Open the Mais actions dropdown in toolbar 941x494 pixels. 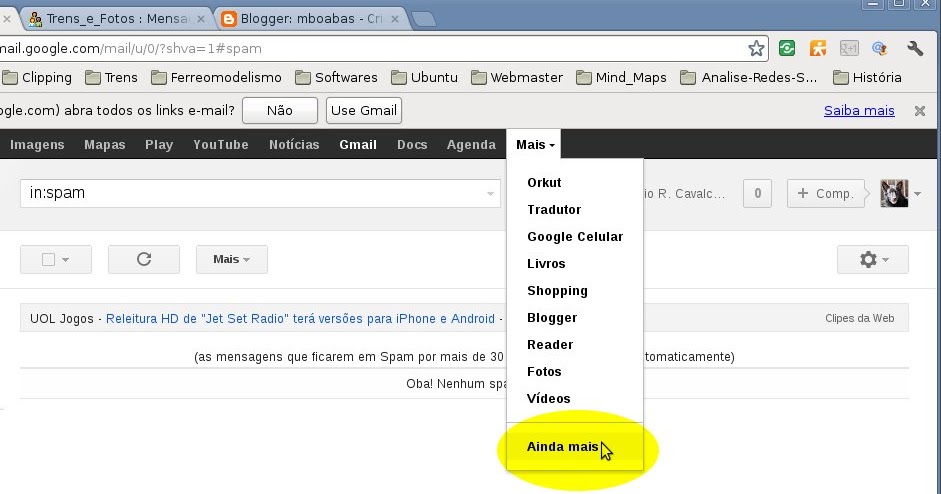[232, 259]
